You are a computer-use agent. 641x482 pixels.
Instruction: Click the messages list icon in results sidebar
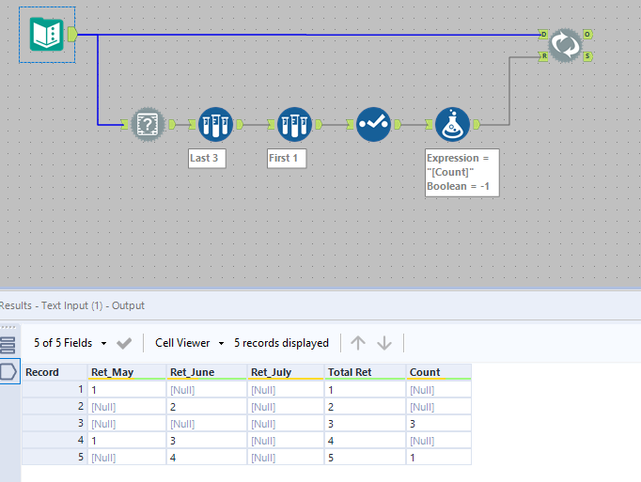(x=9, y=346)
